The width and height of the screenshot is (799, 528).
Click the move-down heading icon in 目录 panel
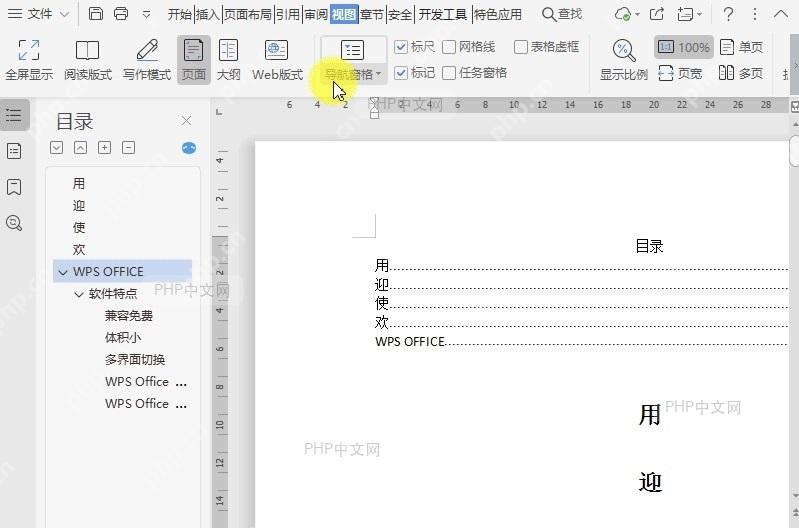pyautogui.click(x=57, y=148)
